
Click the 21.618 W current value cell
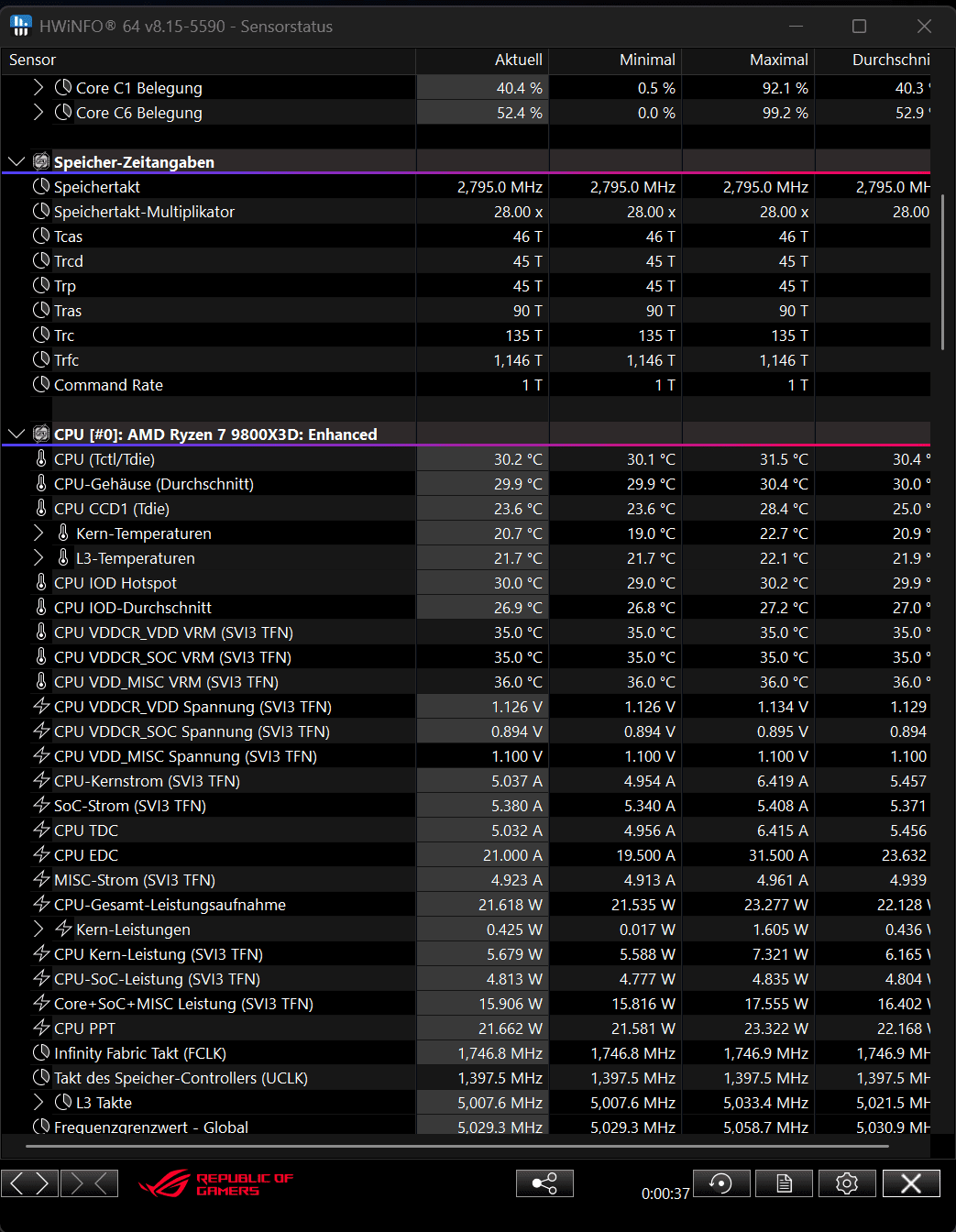coord(482,905)
